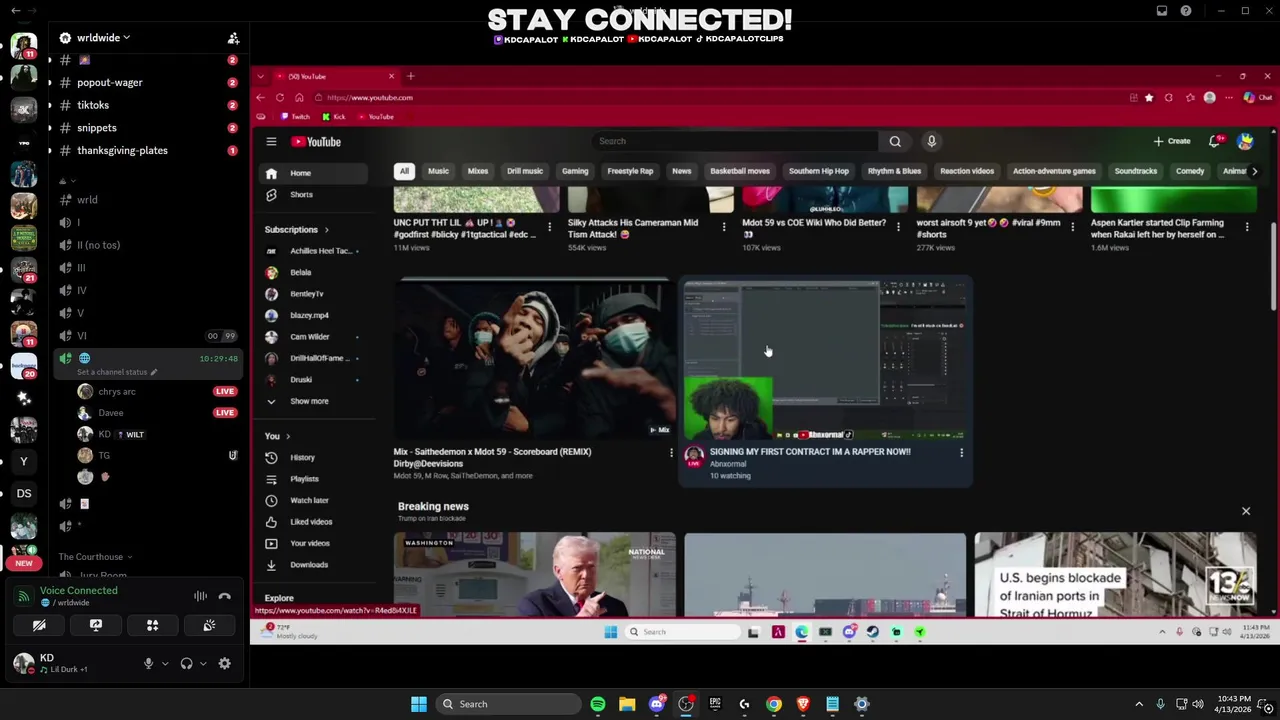Click Set a channel status

point(117,372)
